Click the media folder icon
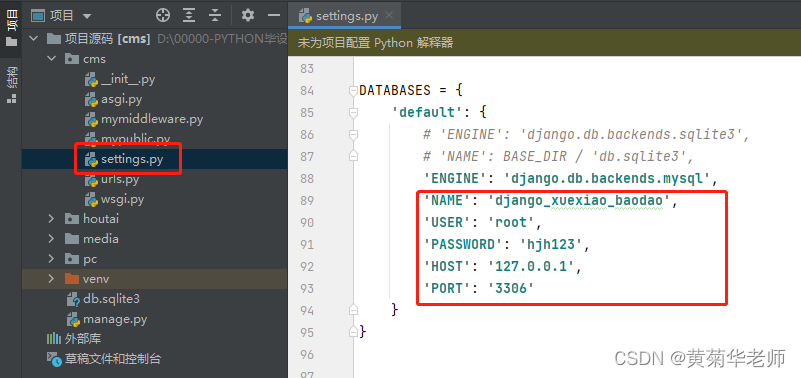Screen dimensions: 801x378 pyautogui.click(x=72, y=239)
